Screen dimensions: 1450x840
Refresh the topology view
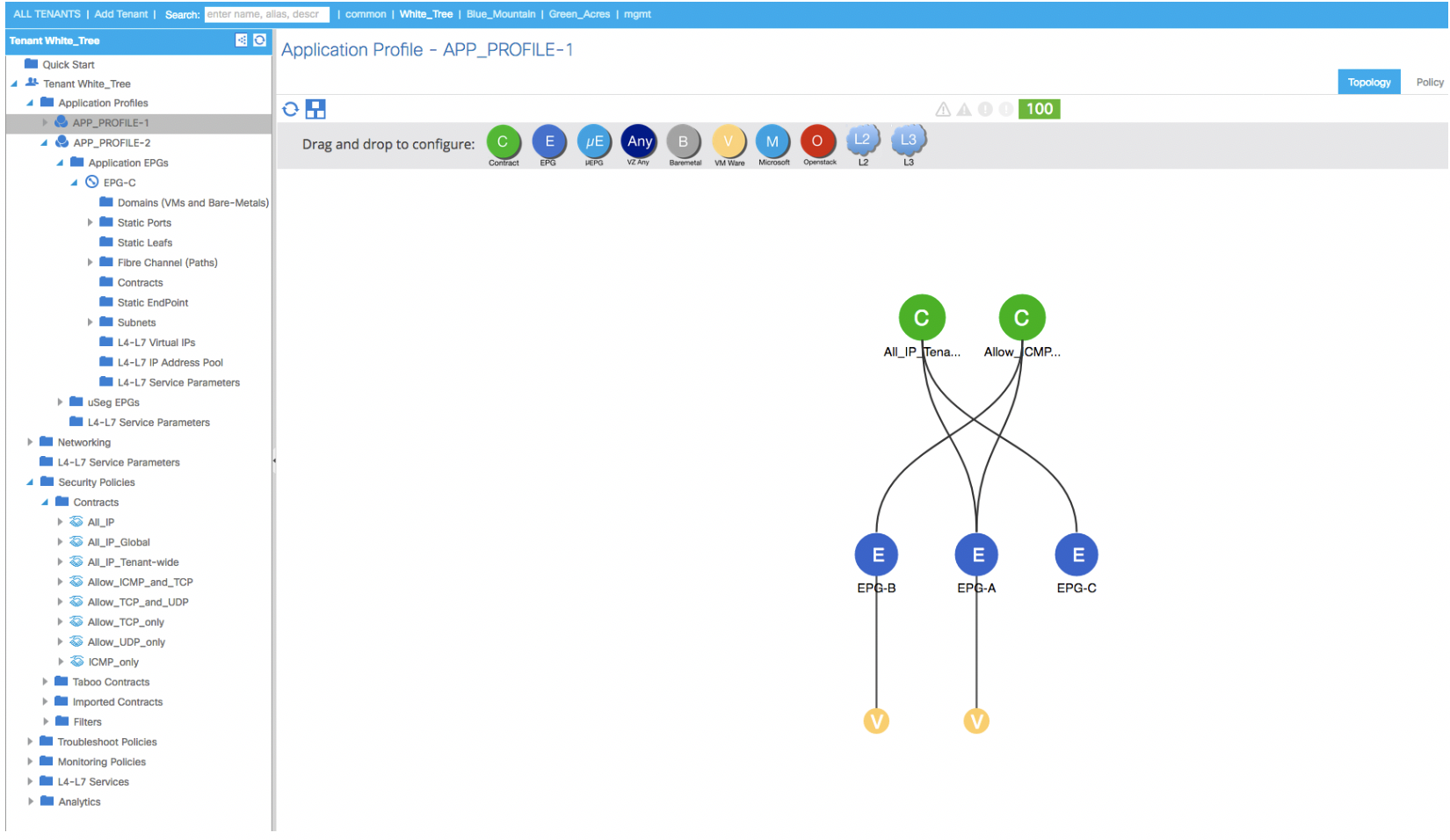[x=291, y=109]
